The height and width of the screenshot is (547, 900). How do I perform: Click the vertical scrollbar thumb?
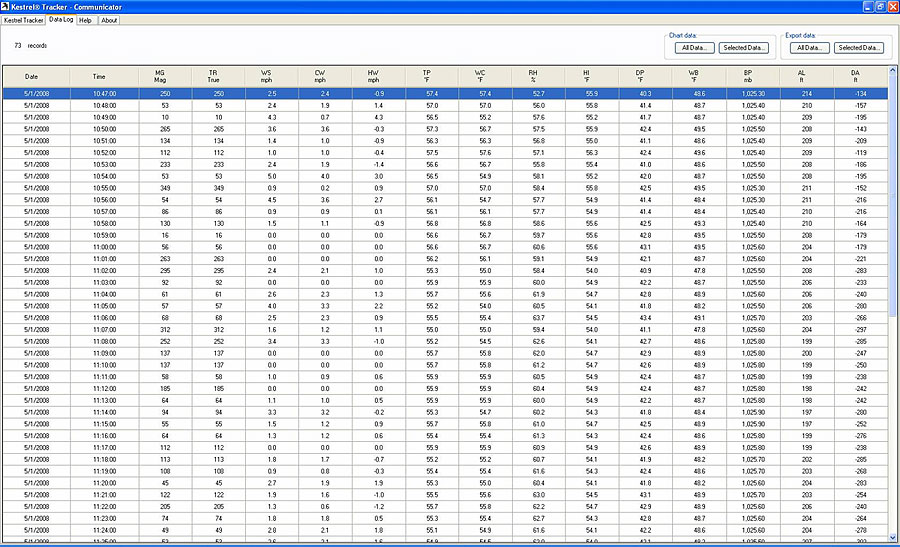(x=893, y=195)
